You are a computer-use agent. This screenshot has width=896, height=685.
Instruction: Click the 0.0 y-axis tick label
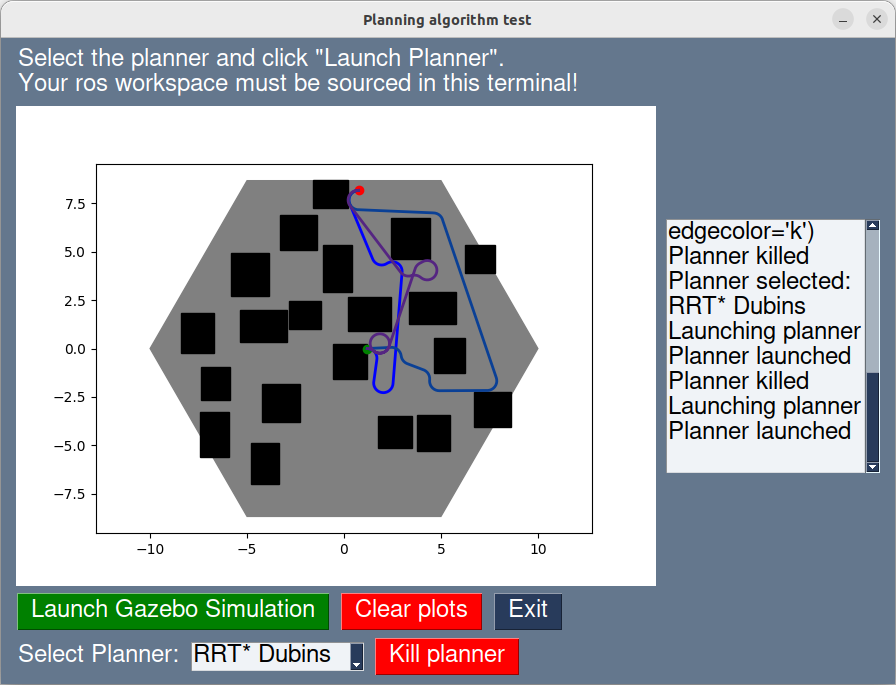click(75, 349)
